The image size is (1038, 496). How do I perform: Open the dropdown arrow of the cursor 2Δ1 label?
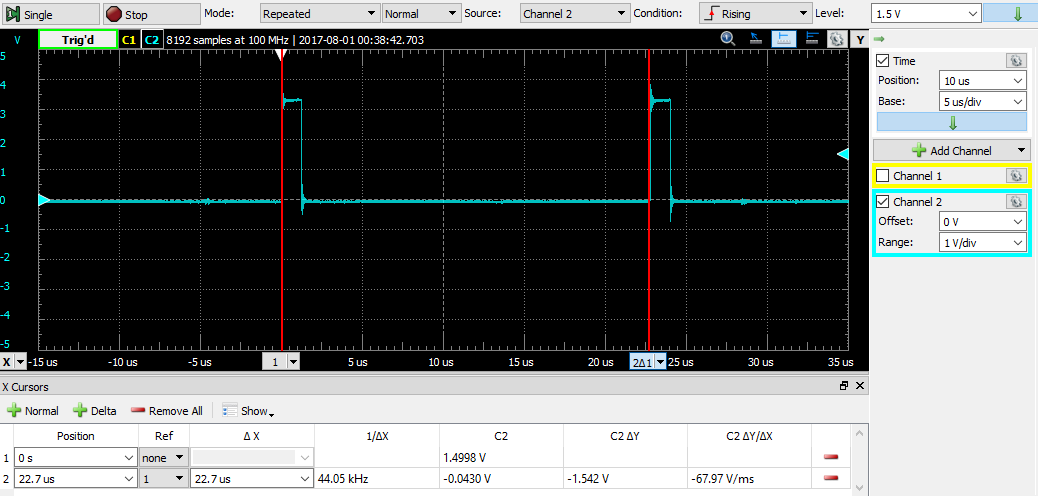coord(660,362)
